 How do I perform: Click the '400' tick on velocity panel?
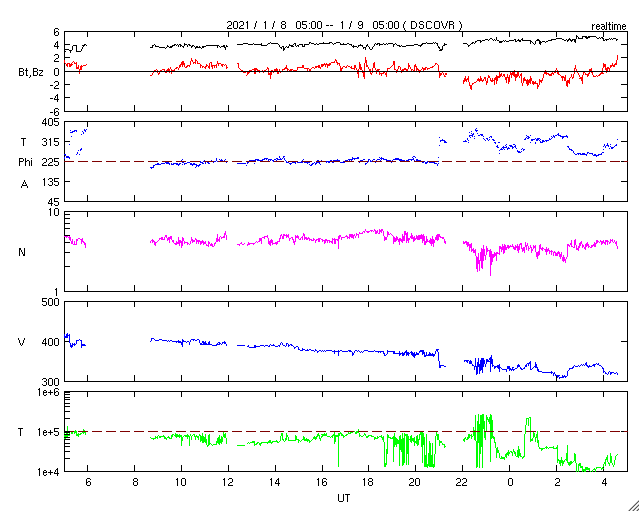(x=51, y=342)
